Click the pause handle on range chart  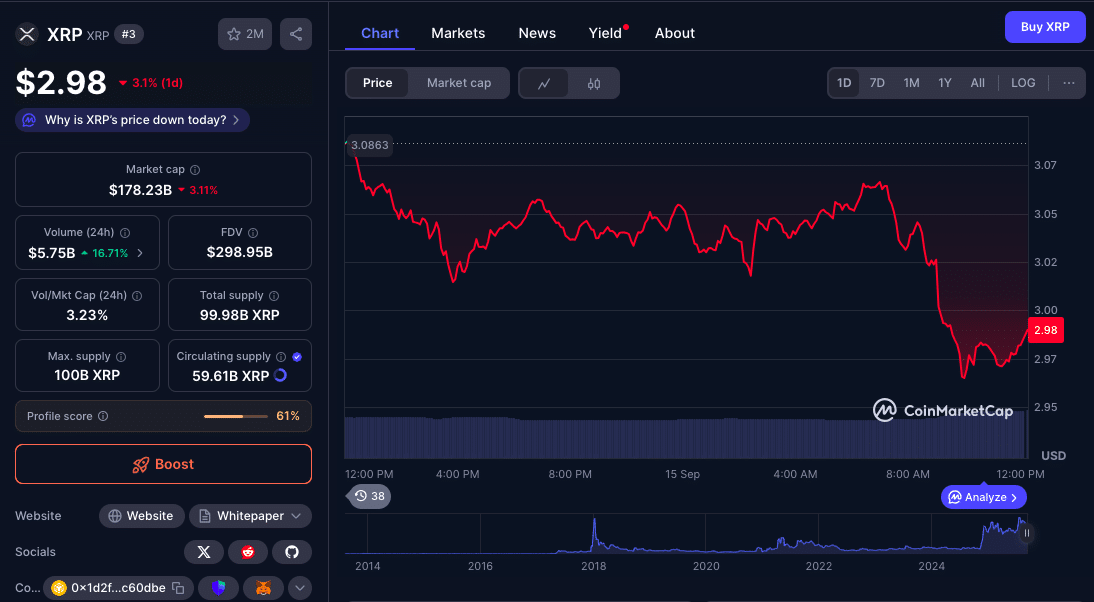click(x=1026, y=533)
